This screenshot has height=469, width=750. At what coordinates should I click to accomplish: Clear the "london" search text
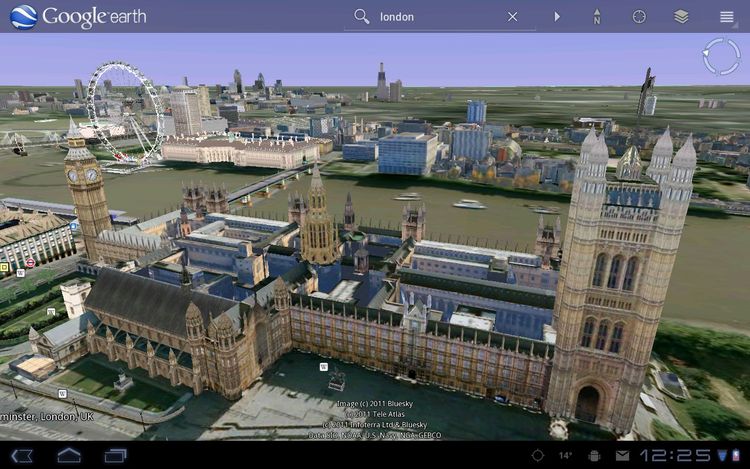tap(513, 17)
